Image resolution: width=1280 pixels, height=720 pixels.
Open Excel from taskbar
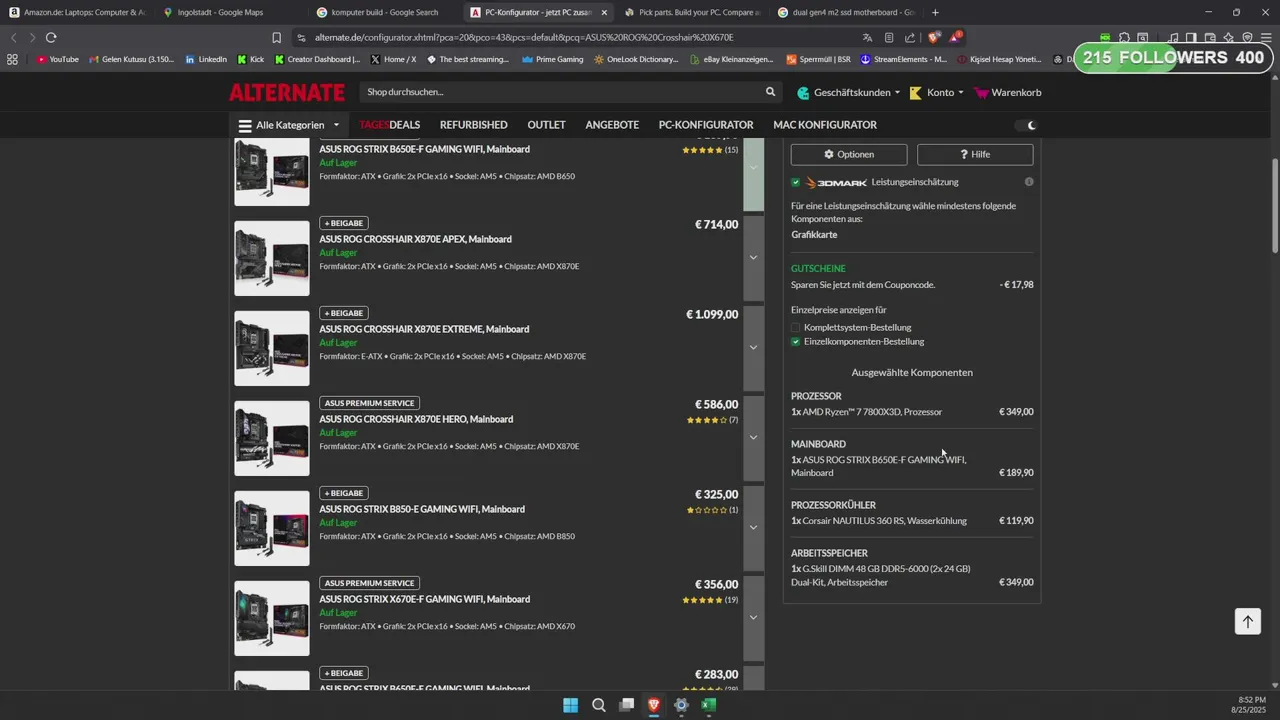coord(709,705)
